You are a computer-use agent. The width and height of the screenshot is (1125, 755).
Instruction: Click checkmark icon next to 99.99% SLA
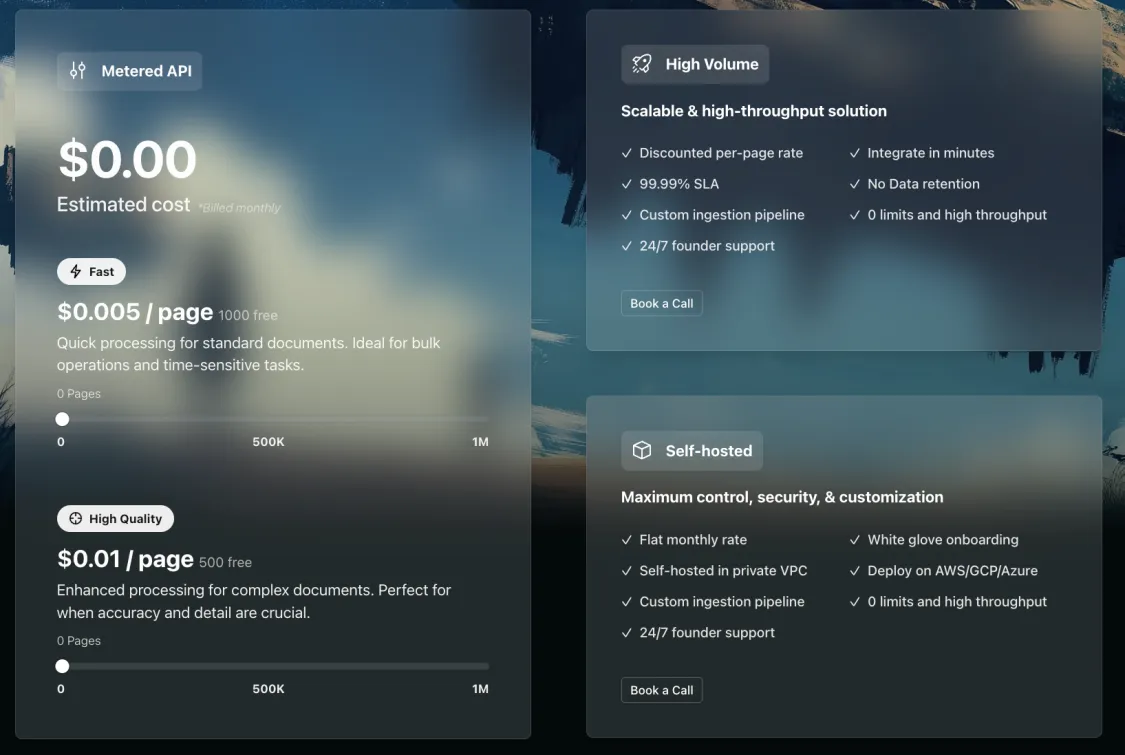pos(627,184)
